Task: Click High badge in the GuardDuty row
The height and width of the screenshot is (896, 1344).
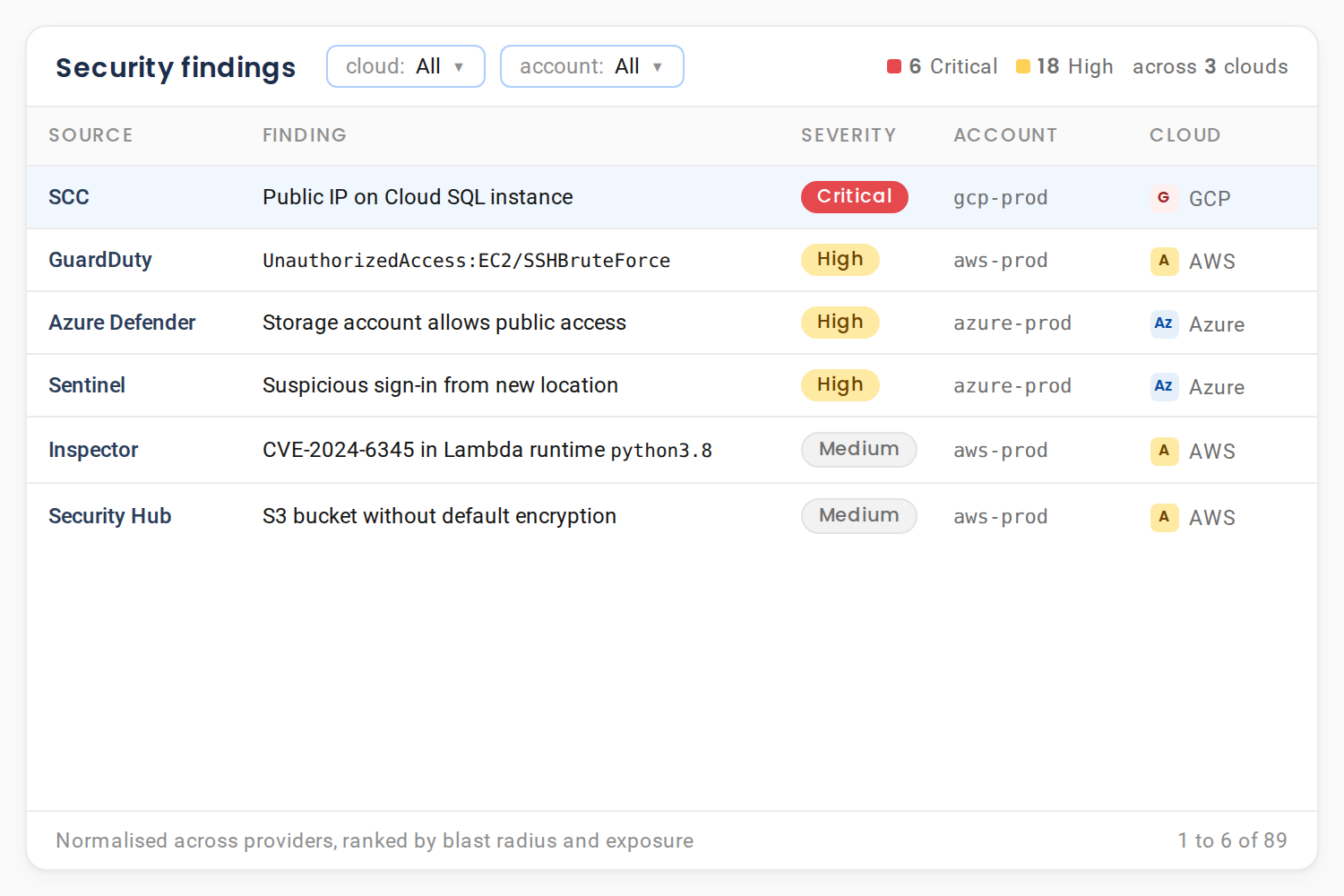Action: pyautogui.click(x=840, y=259)
